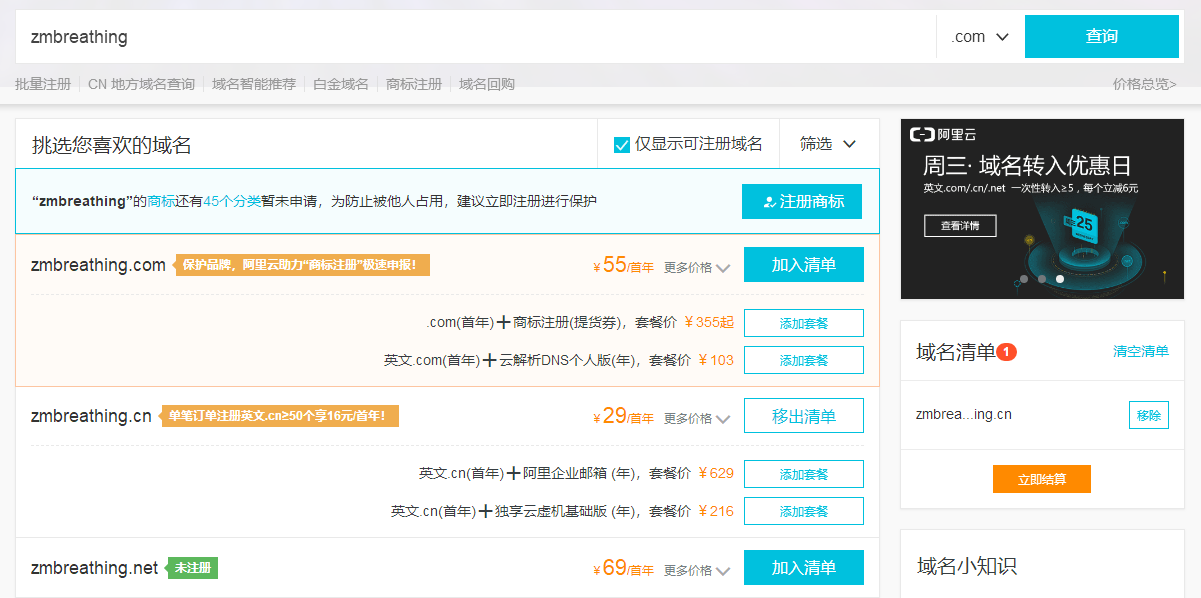Screen dimensions: 1201x598
Task: Open 域名智能推荐 link
Action: [254, 84]
